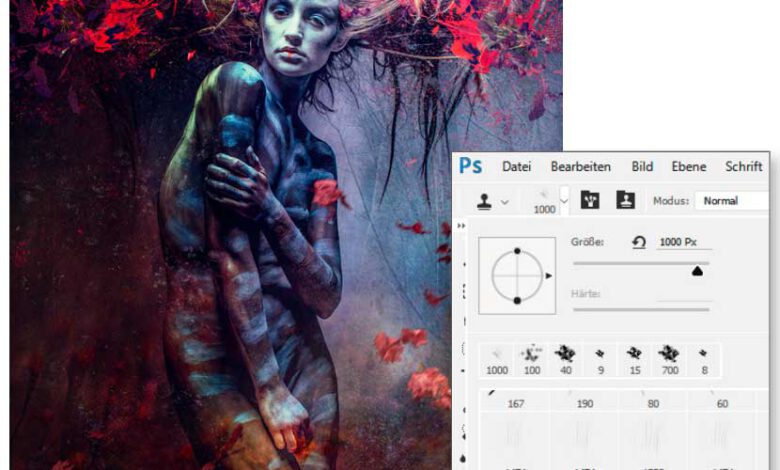Select the recent brush labeled 8
This screenshot has width=780, height=470.
click(704, 361)
